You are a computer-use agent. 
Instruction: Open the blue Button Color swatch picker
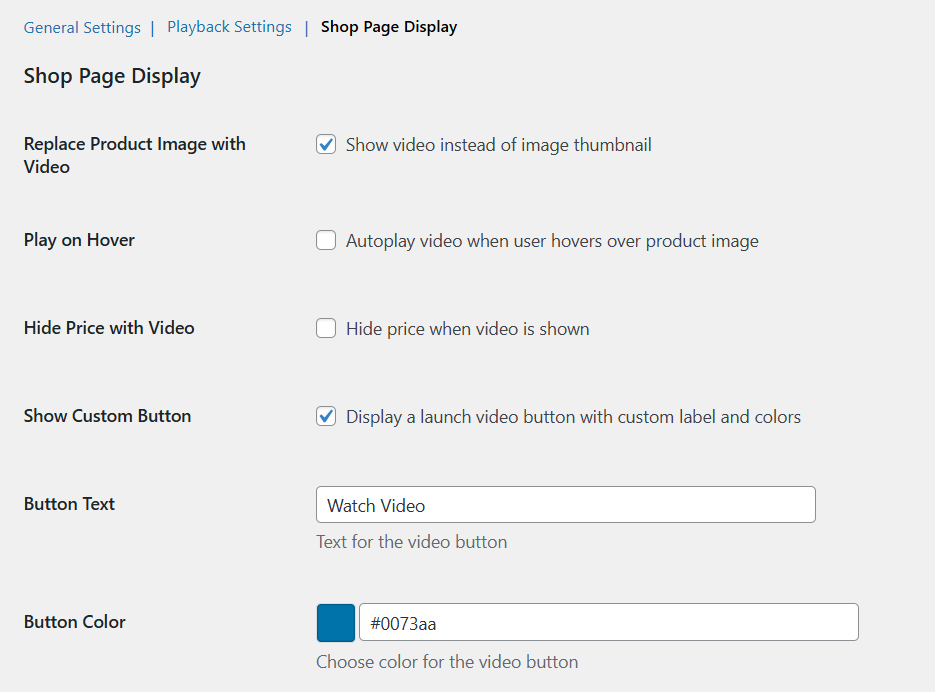[x=336, y=622]
